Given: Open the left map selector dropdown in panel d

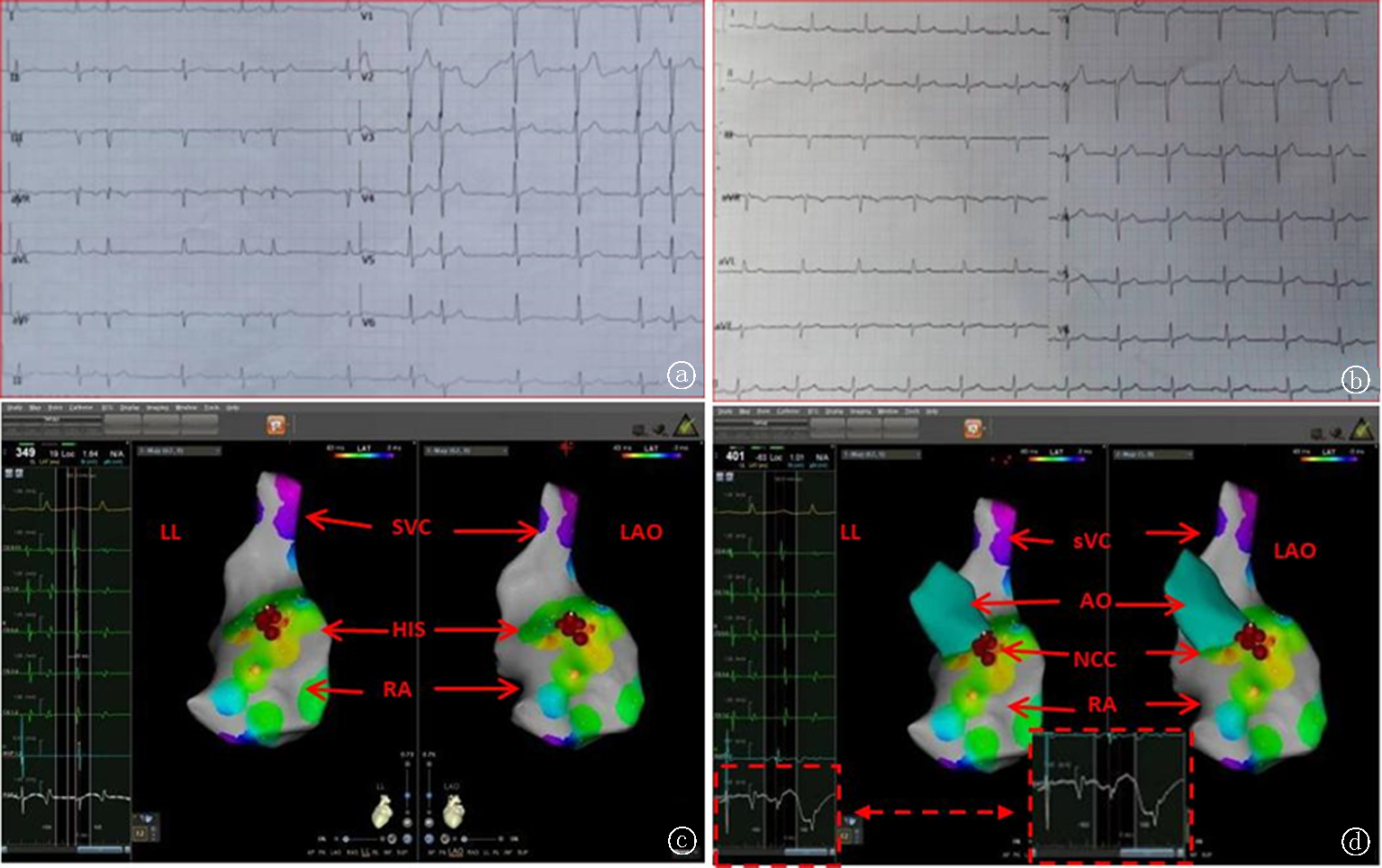Looking at the screenshot, I should pyautogui.click(x=881, y=455).
